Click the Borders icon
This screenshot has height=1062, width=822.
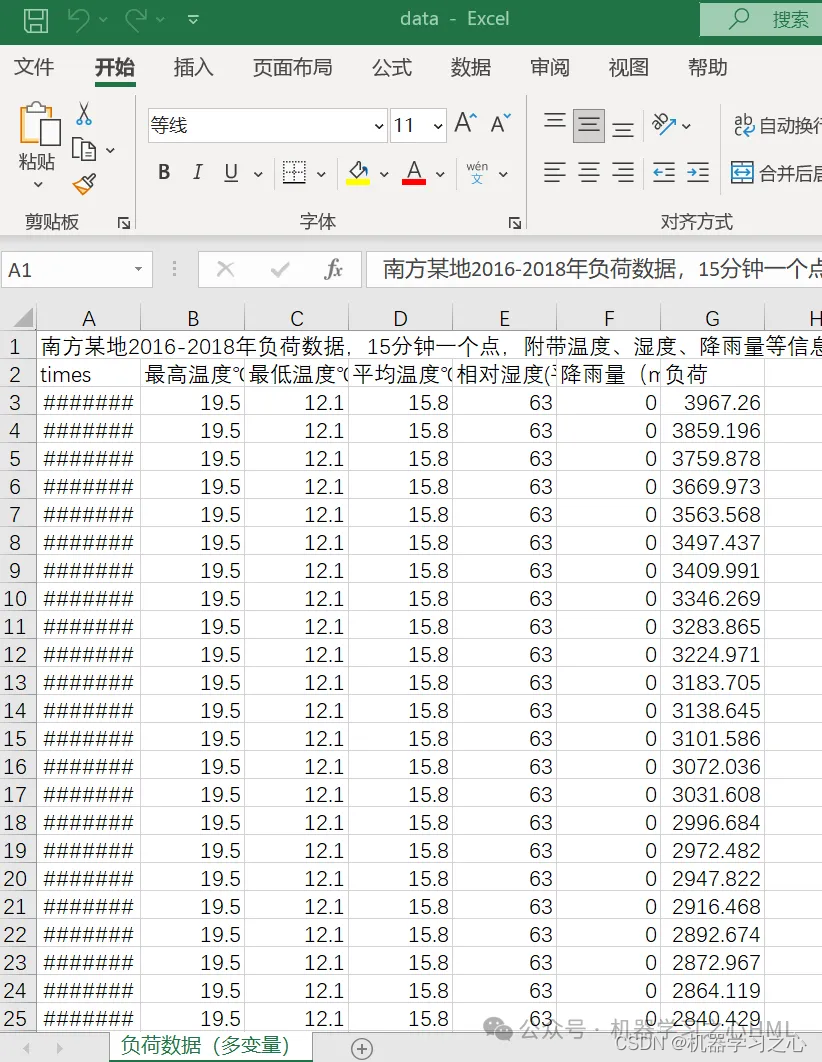click(x=294, y=173)
